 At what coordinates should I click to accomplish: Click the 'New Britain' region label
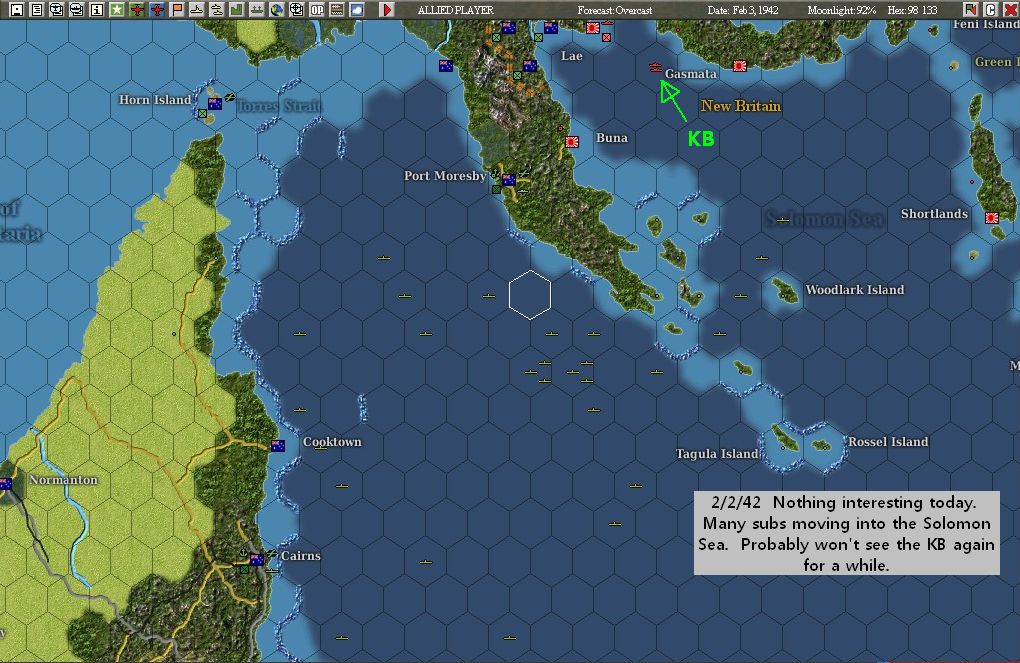[740, 106]
